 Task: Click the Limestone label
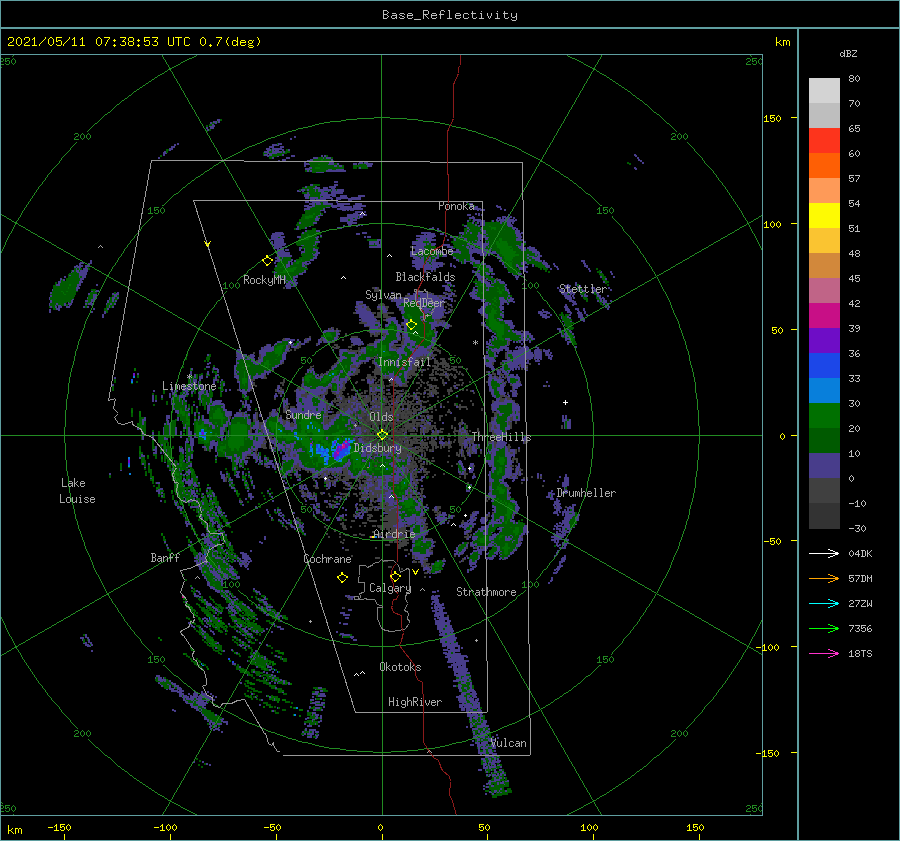coord(189,386)
